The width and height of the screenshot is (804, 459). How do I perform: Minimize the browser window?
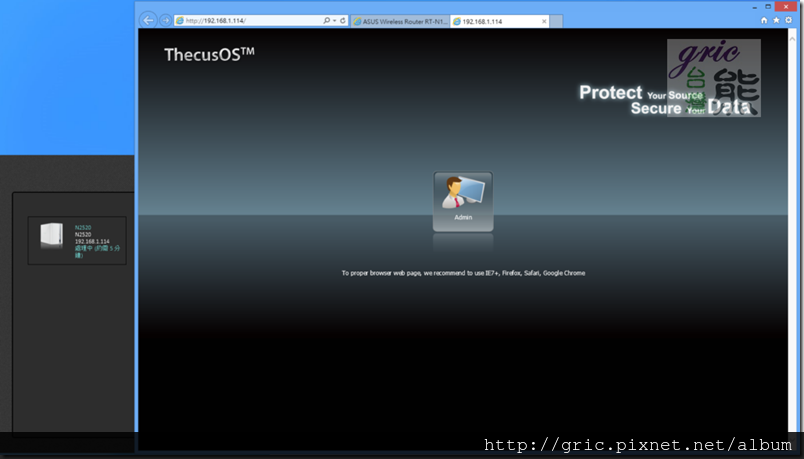pyautogui.click(x=755, y=7)
